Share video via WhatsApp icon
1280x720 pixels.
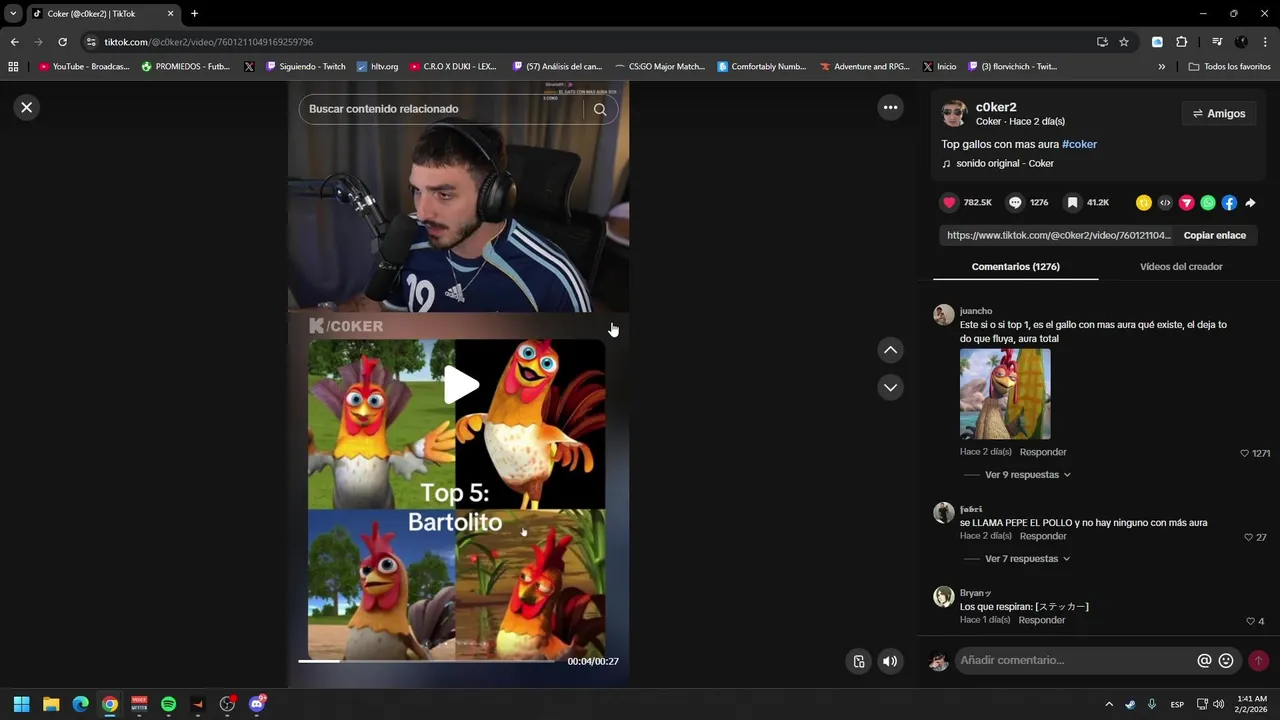pyautogui.click(x=1208, y=203)
